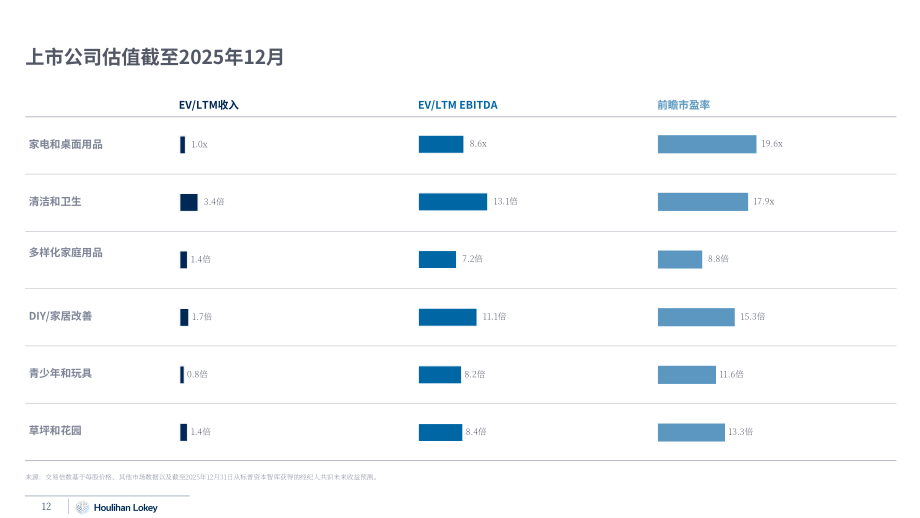Click the Houlihan Lokey footer text
This screenshot has width=920, height=518.
pyautogui.click(x=126, y=507)
